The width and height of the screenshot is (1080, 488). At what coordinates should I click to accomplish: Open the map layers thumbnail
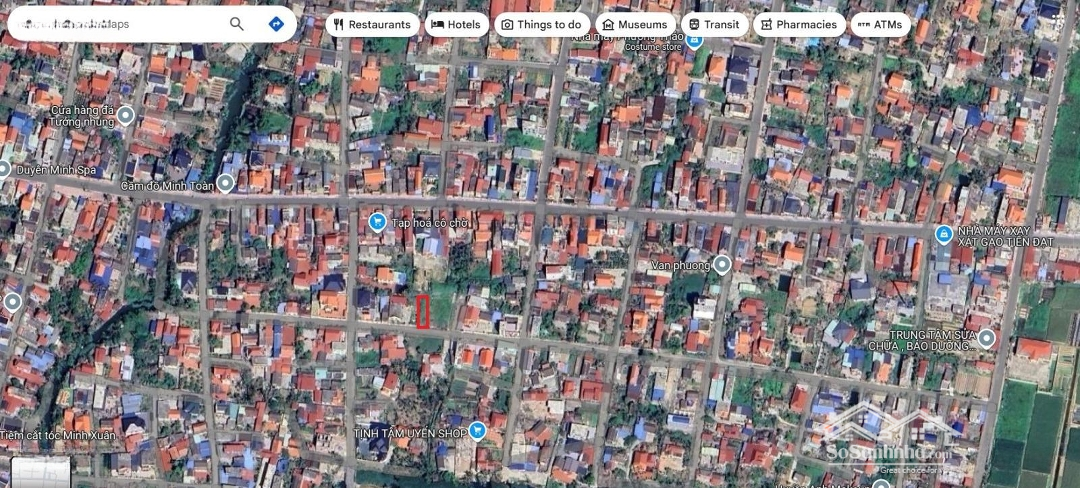(x=40, y=472)
